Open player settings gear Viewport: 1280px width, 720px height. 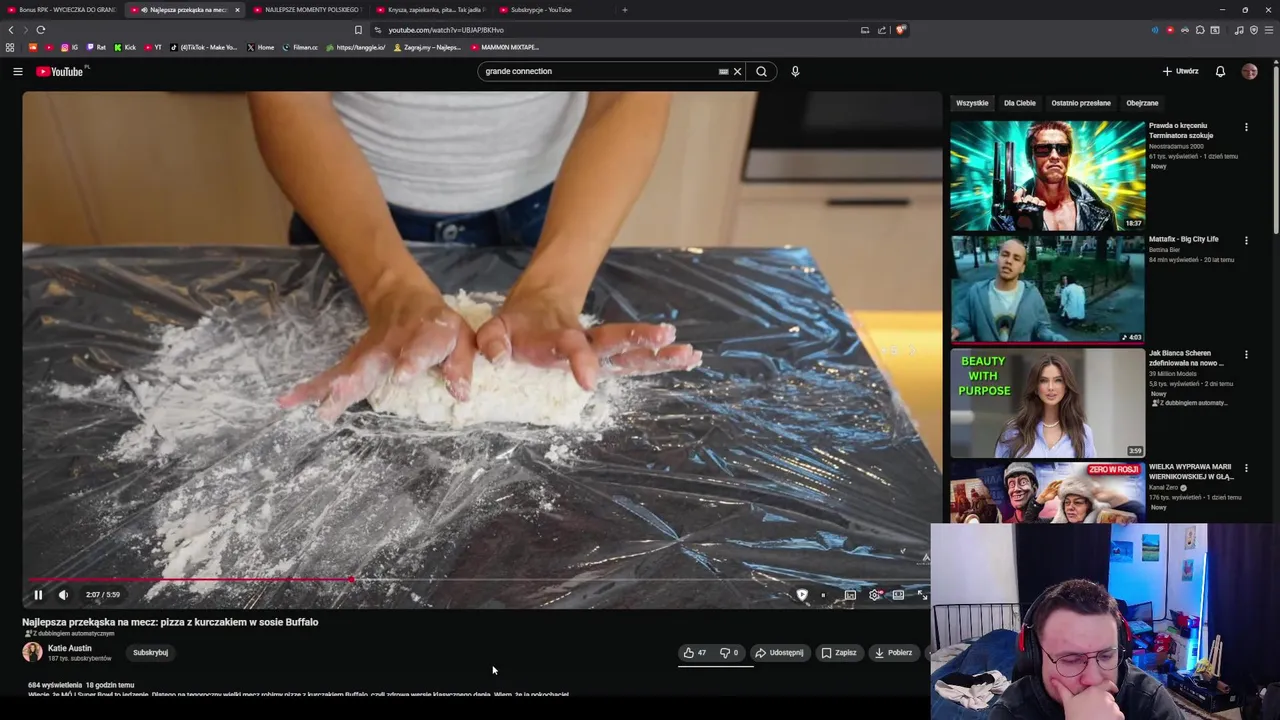(875, 595)
